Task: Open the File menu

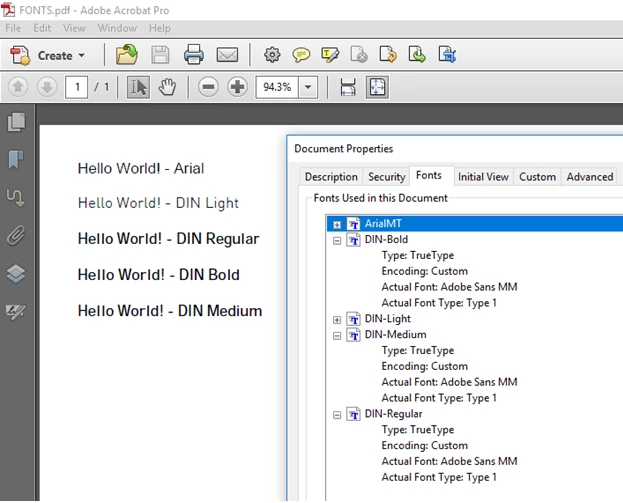Action: point(13,28)
